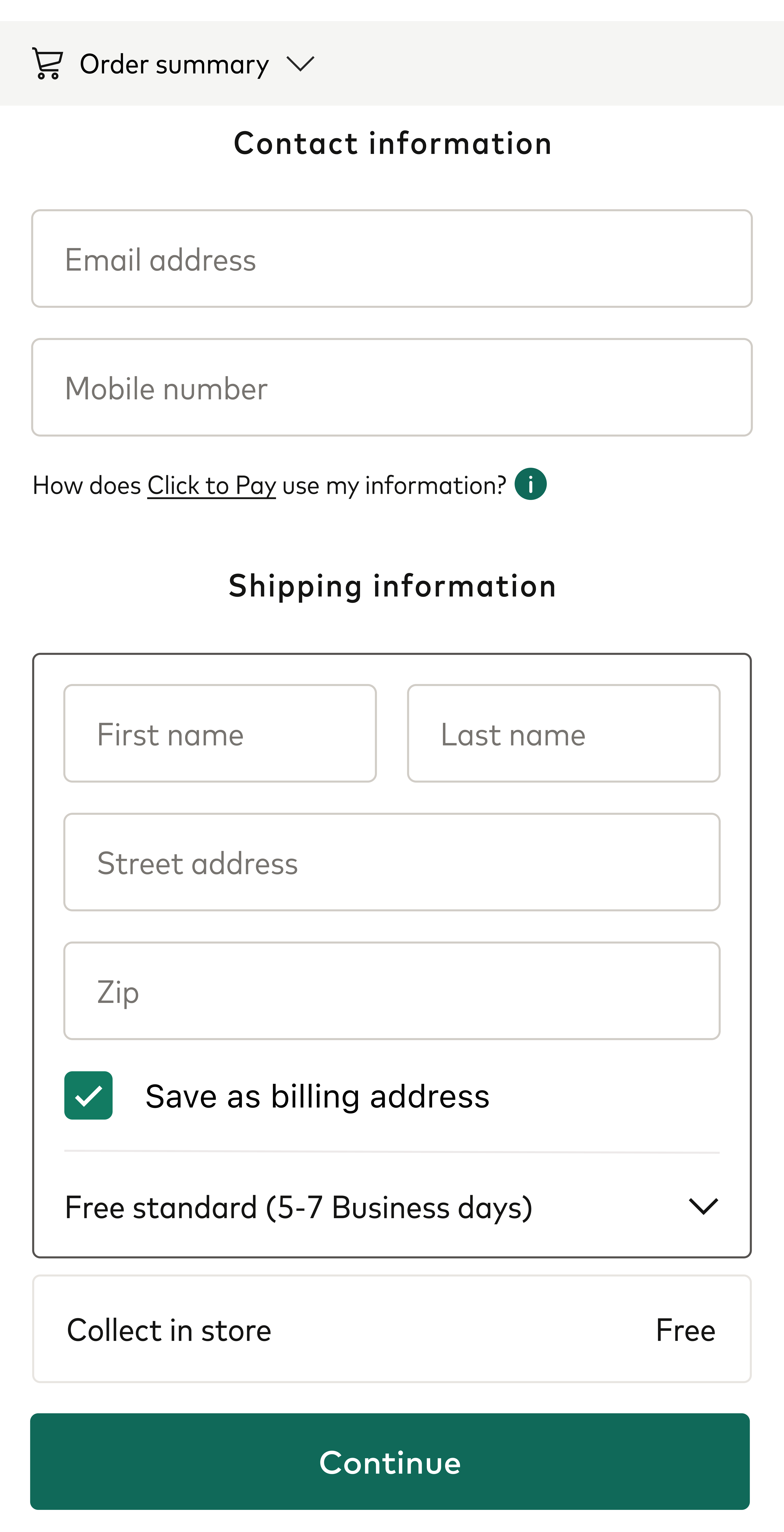Focus the Mobile number field
784x1532 pixels.
[392, 388]
